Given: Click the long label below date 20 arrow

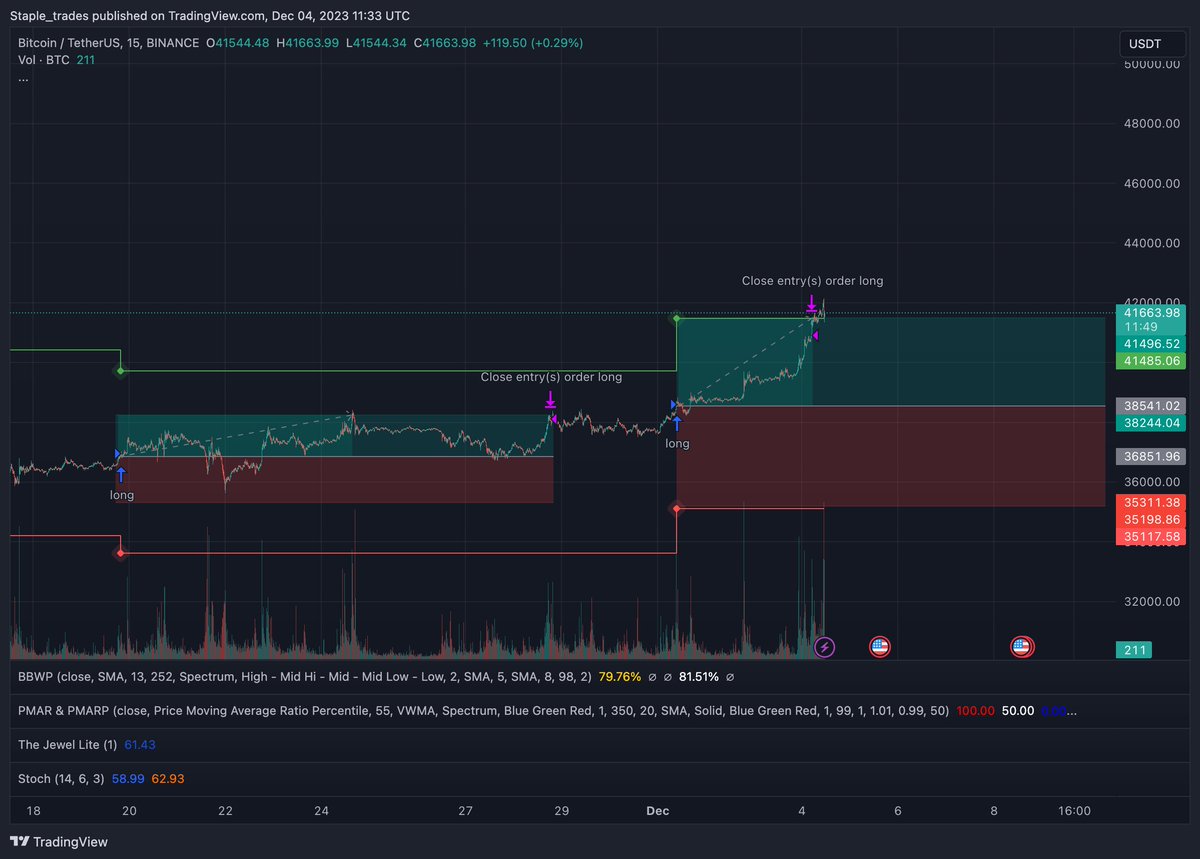Looking at the screenshot, I should pos(122,495).
